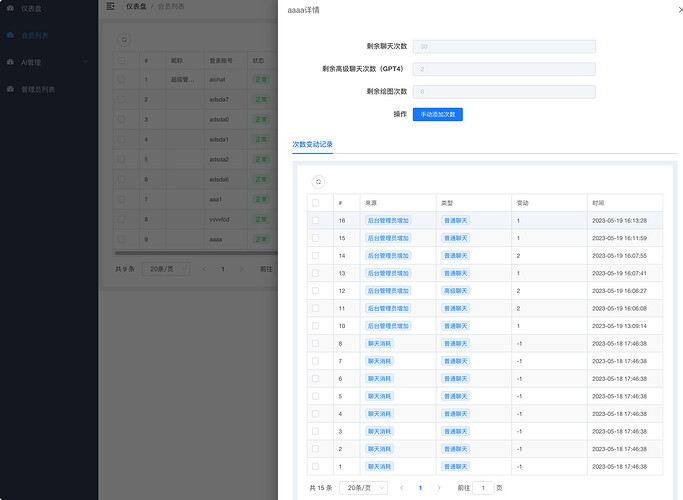Click the aaaa account cell in member list
683x500 pixels.
pyautogui.click(x=216, y=239)
